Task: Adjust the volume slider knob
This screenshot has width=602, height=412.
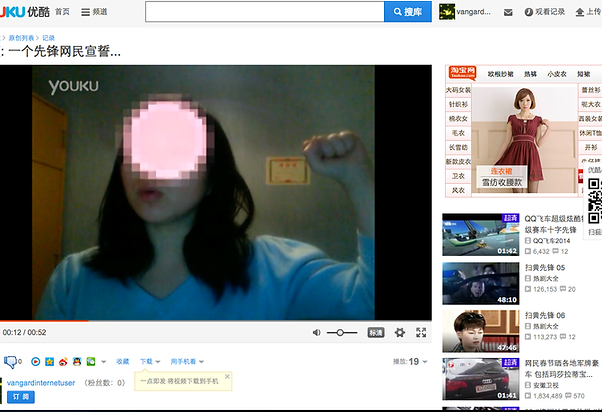Action: (340, 333)
